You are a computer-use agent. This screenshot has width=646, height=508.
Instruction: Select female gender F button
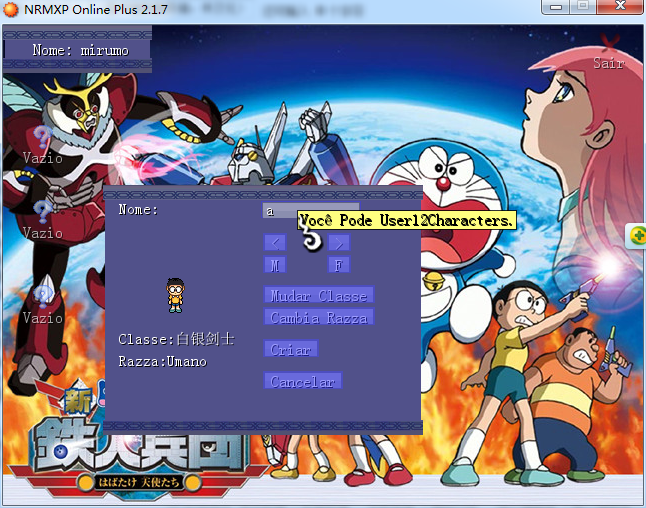339,265
